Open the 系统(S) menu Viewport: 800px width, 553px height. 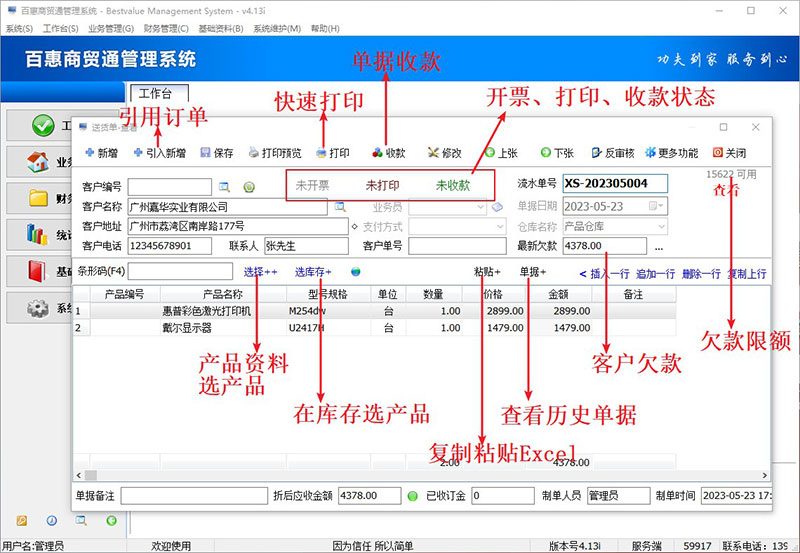pyautogui.click(x=19, y=29)
